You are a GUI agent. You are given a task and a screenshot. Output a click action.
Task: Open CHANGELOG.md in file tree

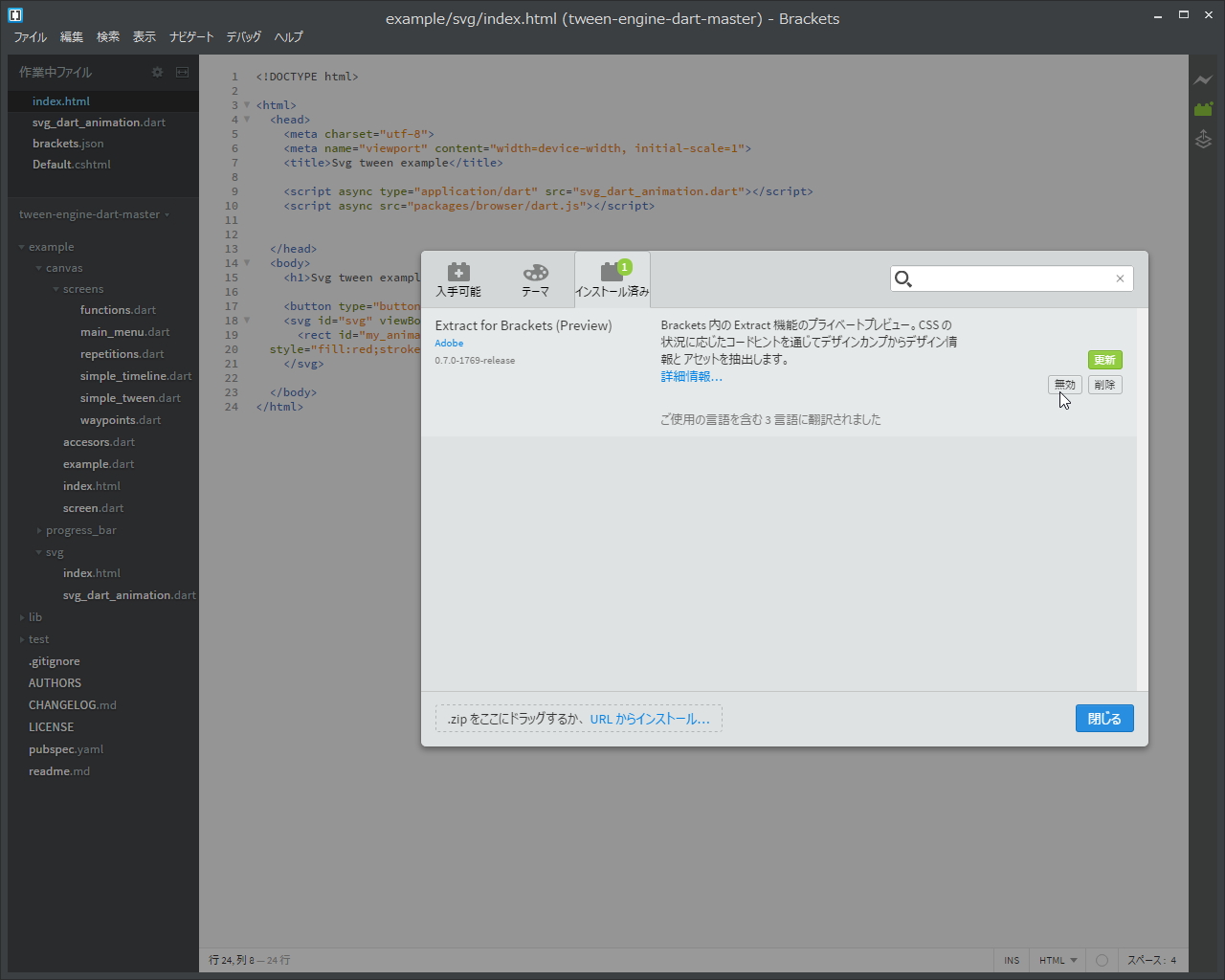coord(73,705)
